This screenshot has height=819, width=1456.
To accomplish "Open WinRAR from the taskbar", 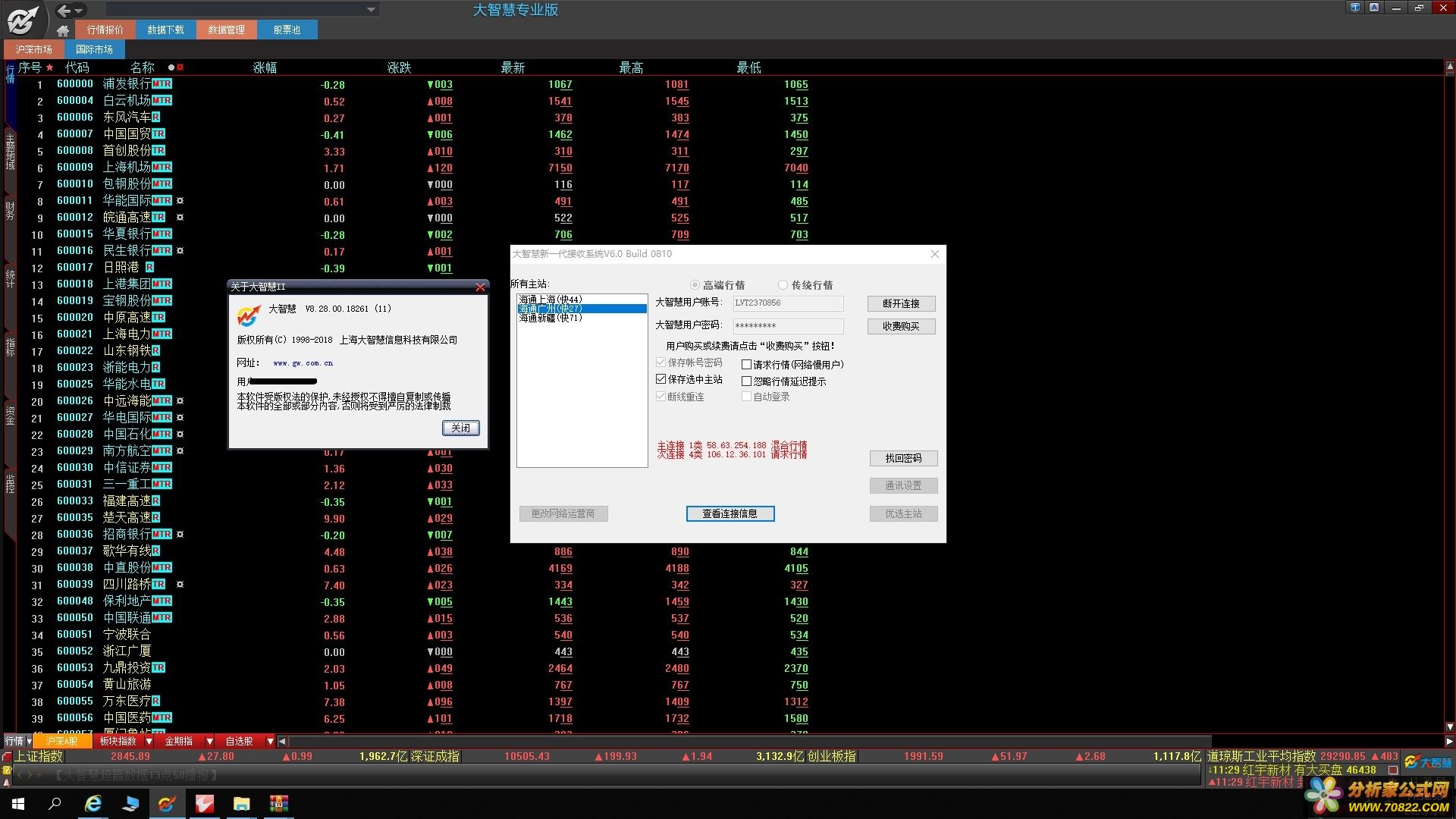I will [278, 803].
